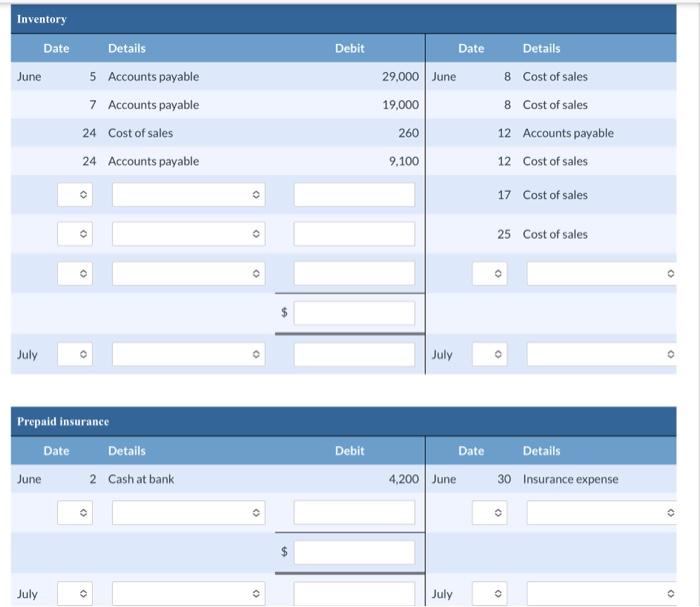Viewport: 700px width, 607px height.
Task: Click the Insurance expense entry
Action: pos(571,479)
